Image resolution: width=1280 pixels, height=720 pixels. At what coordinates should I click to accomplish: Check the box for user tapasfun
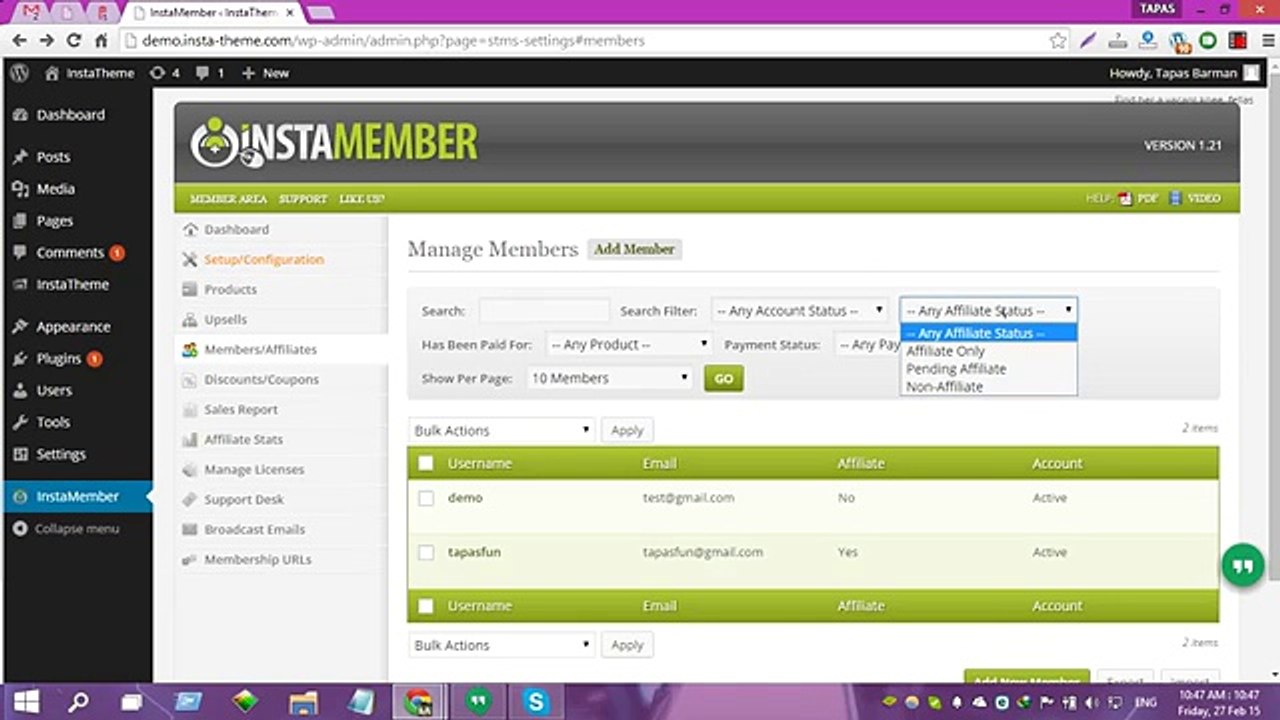(426, 552)
